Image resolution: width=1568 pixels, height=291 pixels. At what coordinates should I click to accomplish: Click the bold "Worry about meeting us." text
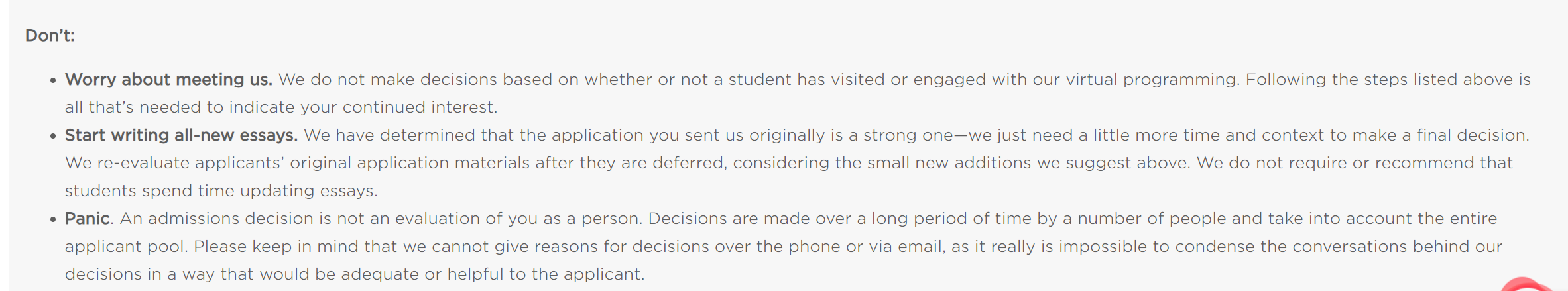tap(168, 80)
